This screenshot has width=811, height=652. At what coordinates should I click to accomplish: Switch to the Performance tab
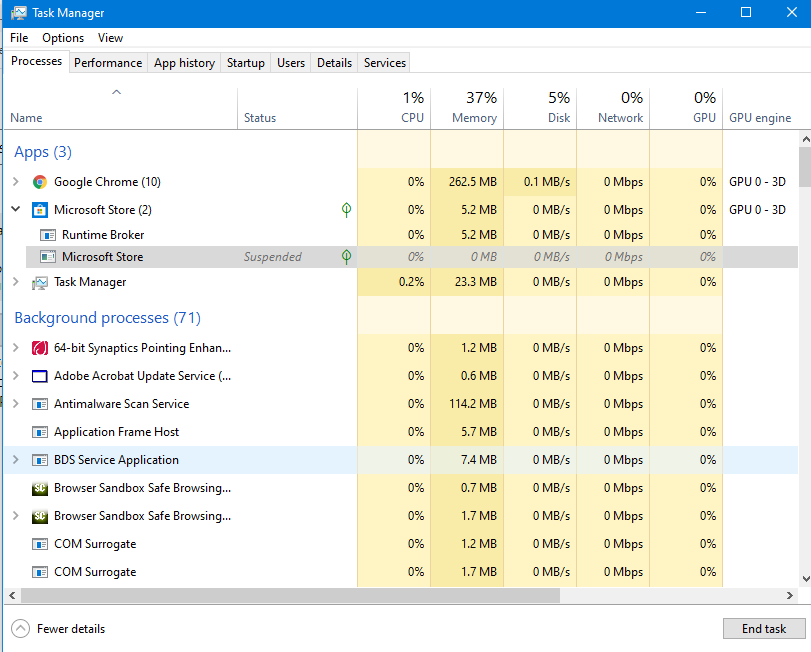pos(108,63)
